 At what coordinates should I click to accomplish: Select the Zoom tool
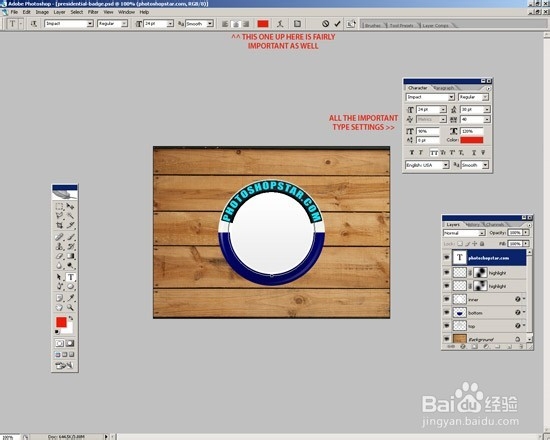point(71,307)
